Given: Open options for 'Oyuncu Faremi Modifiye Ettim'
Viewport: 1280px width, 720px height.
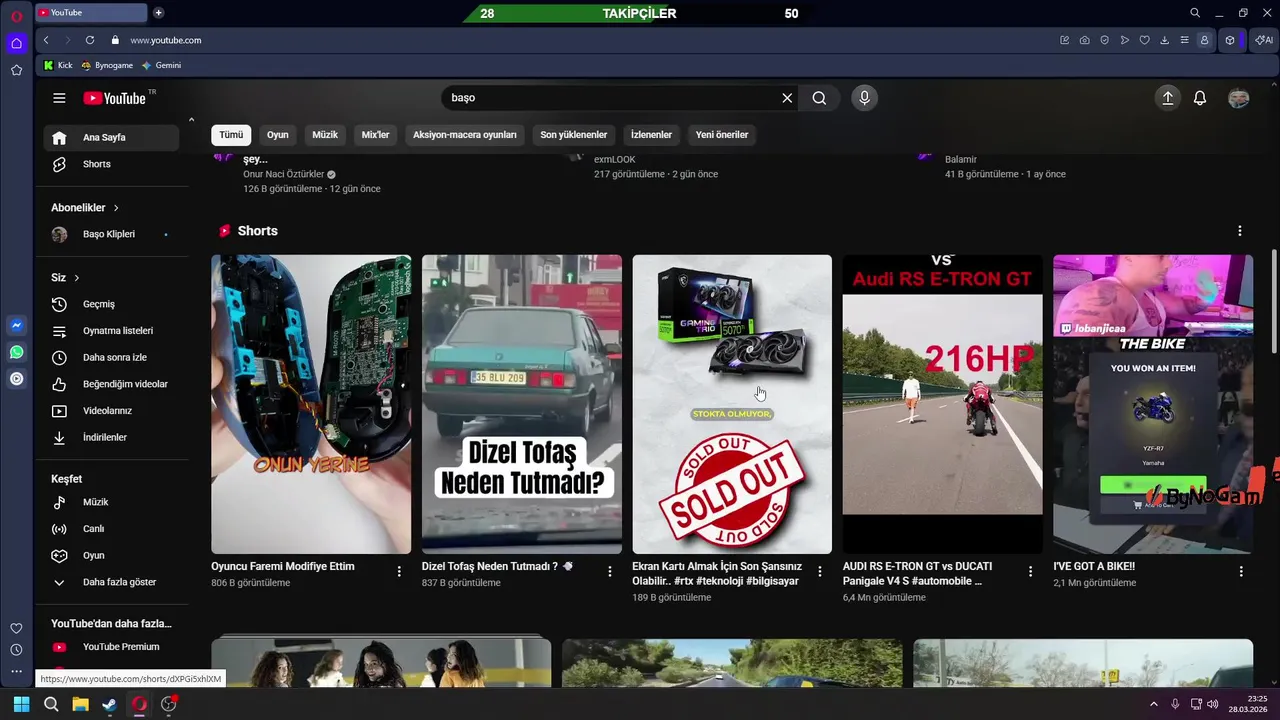Looking at the screenshot, I should point(399,571).
